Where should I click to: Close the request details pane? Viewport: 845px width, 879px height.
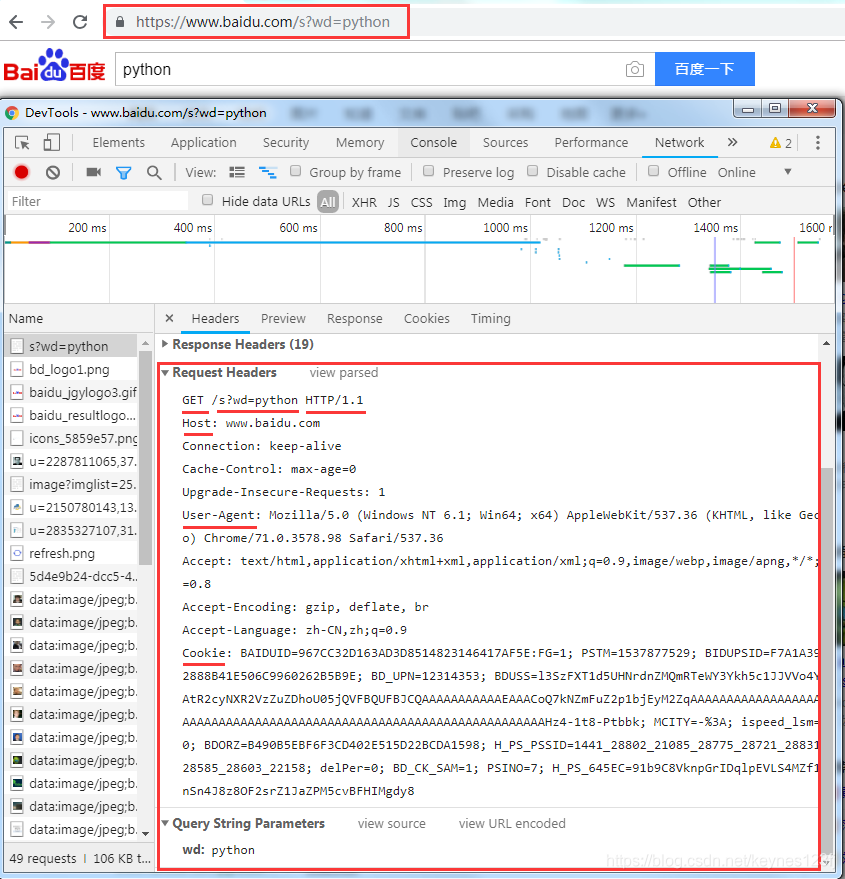point(169,318)
